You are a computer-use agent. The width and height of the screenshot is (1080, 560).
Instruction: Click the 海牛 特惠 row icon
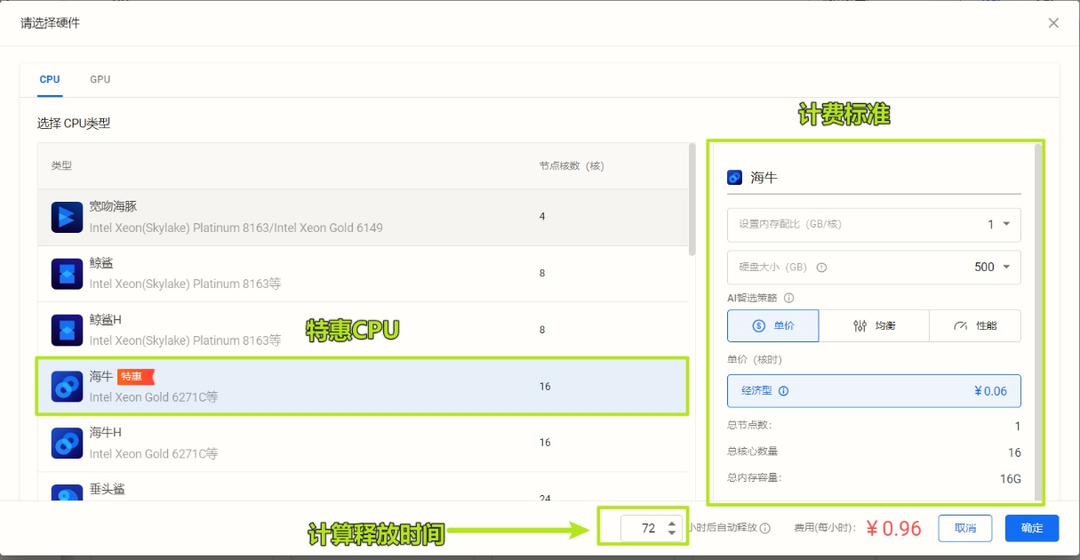click(x=67, y=386)
